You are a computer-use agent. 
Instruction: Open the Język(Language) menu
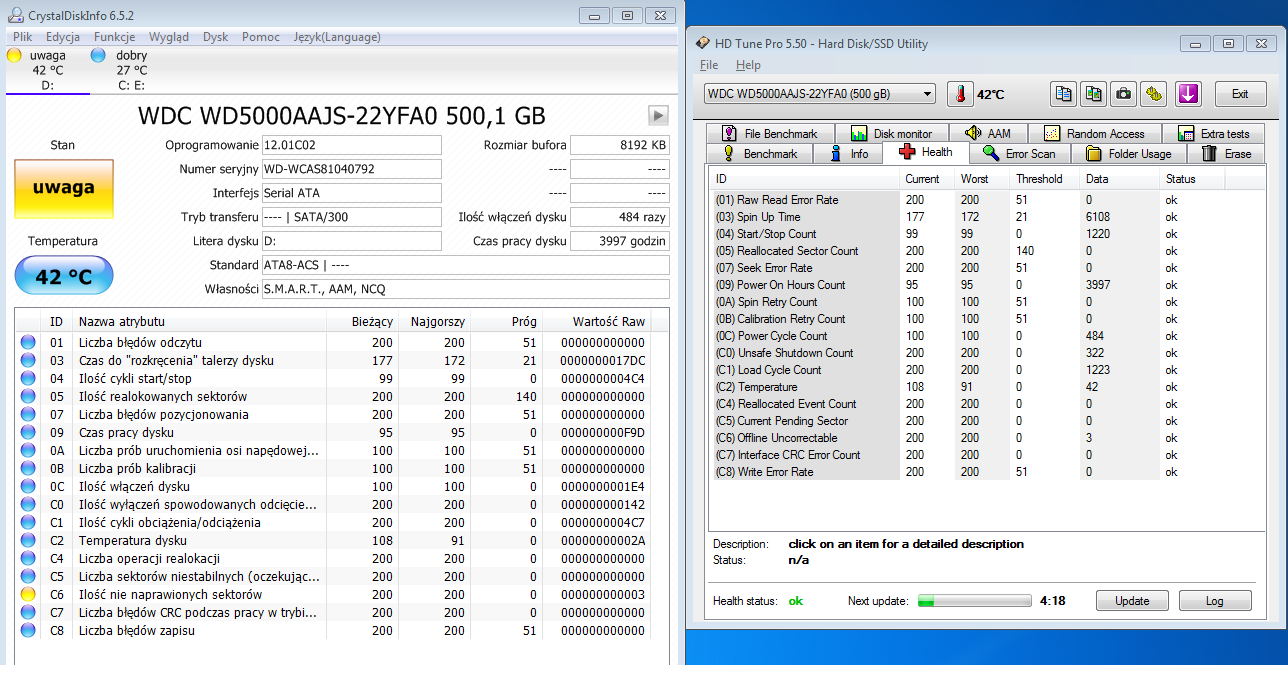[337, 37]
